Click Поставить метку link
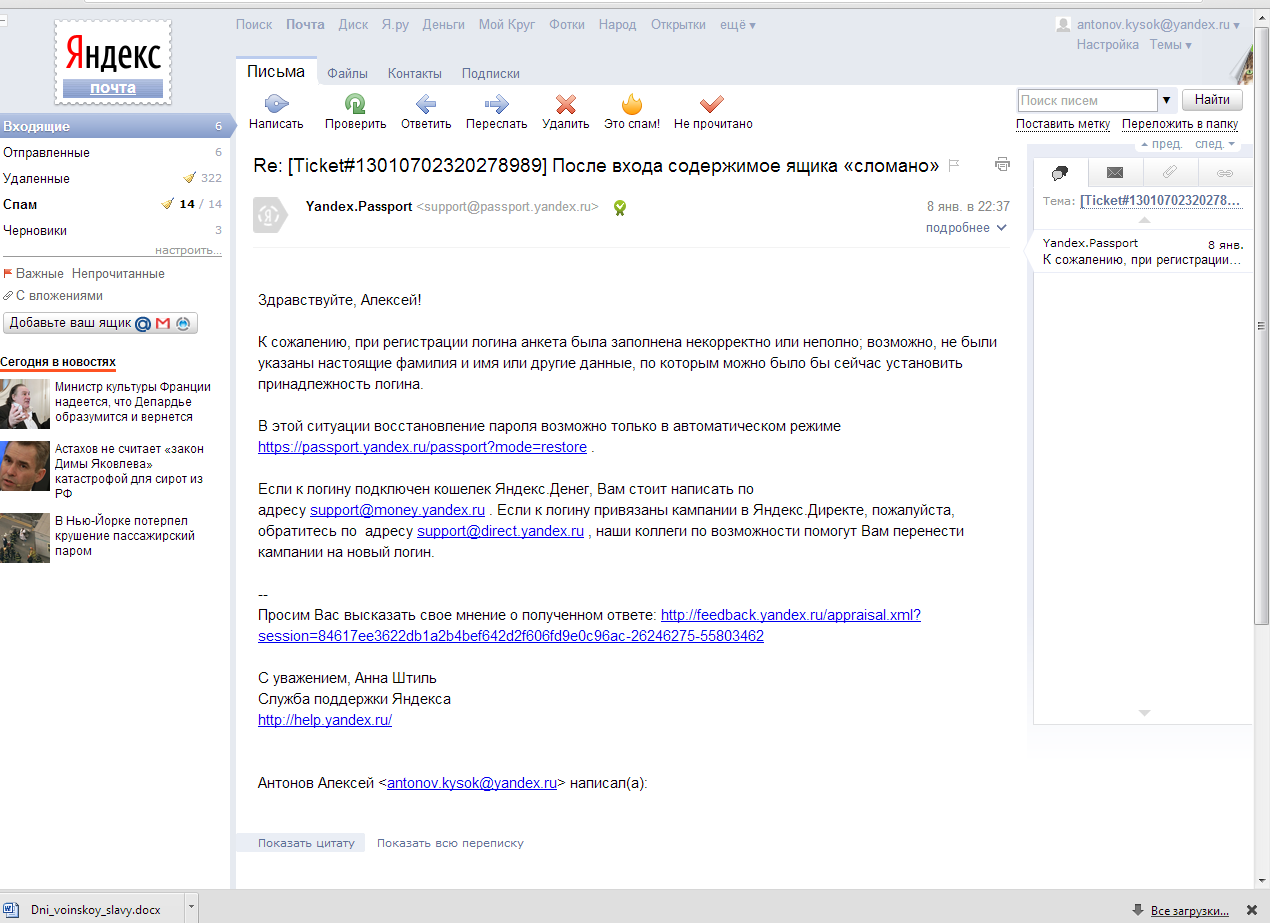Viewport: 1270px width, 923px height. 1063,124
